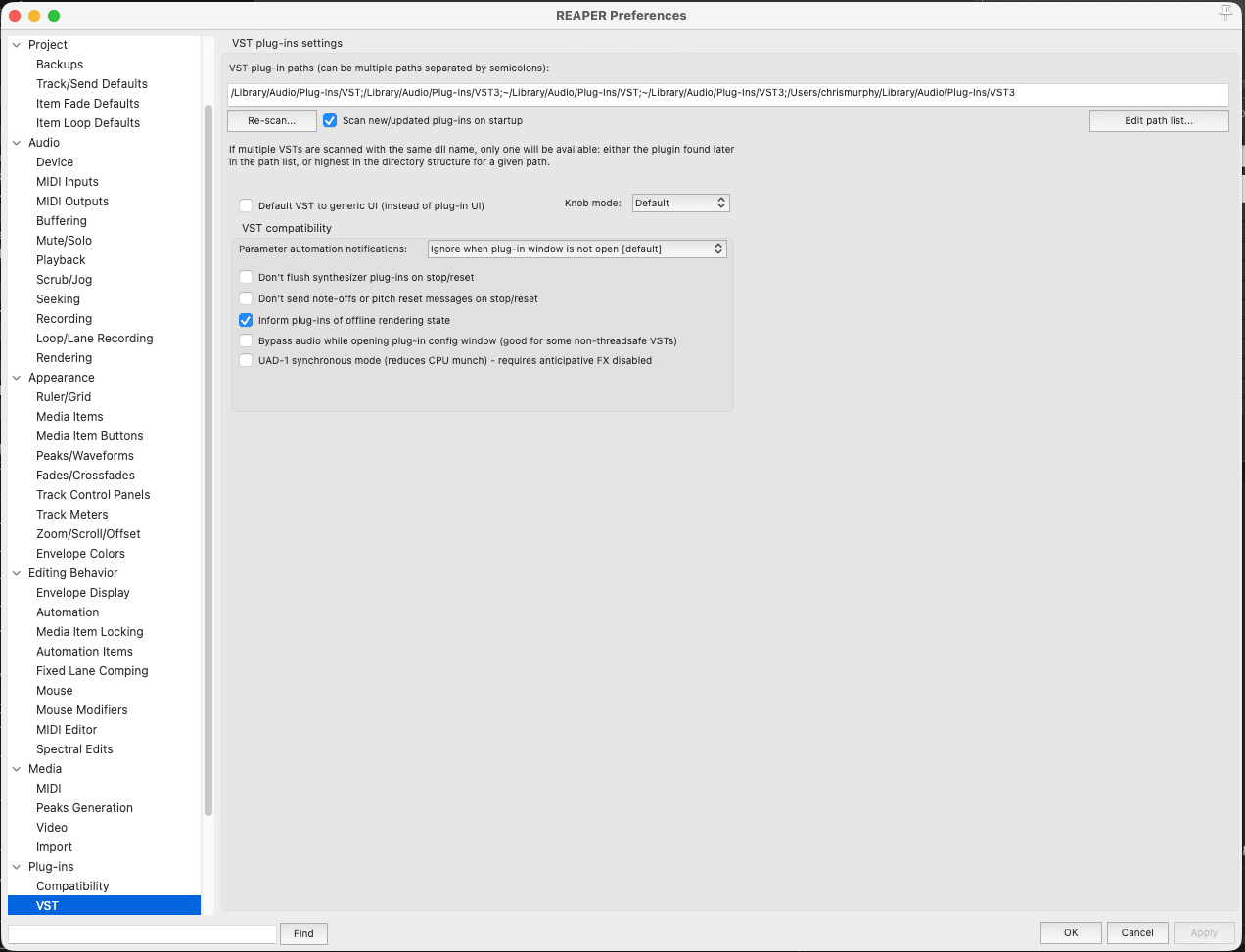Open Mouse Modifiers page
The height and width of the screenshot is (952, 1245).
(82, 710)
